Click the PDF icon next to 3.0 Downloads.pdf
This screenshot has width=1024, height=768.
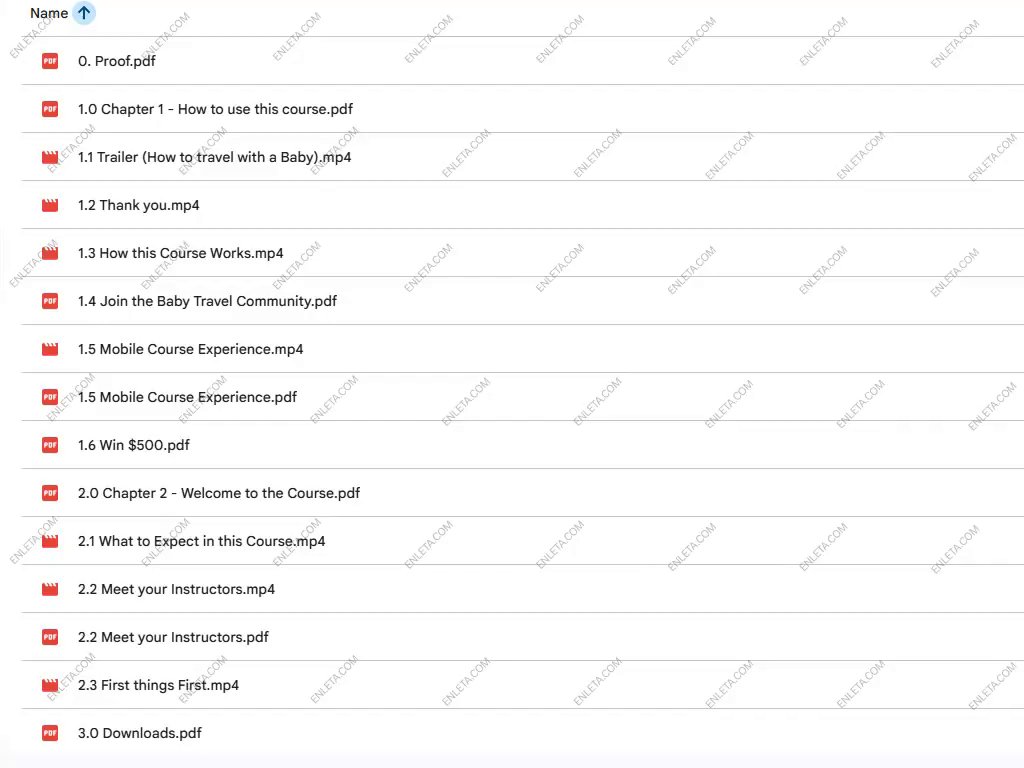(x=50, y=733)
